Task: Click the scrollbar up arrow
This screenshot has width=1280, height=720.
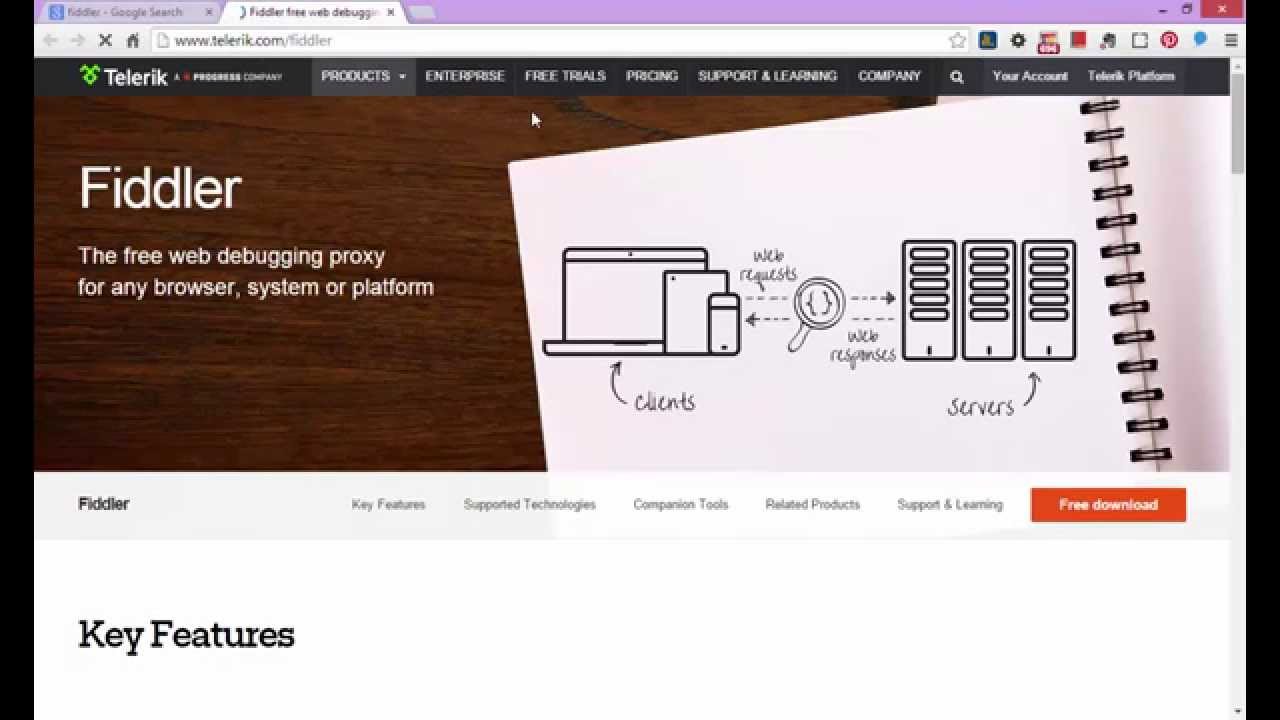Action: pyautogui.click(x=1238, y=65)
